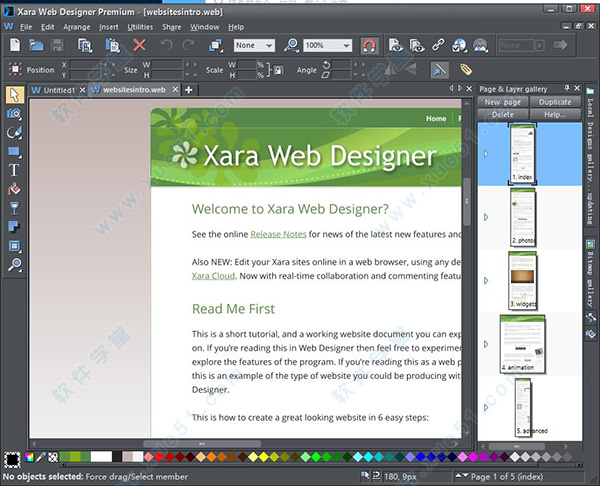Pick the eyedropper color picker icon
600x486 pixels.
coord(41,457)
